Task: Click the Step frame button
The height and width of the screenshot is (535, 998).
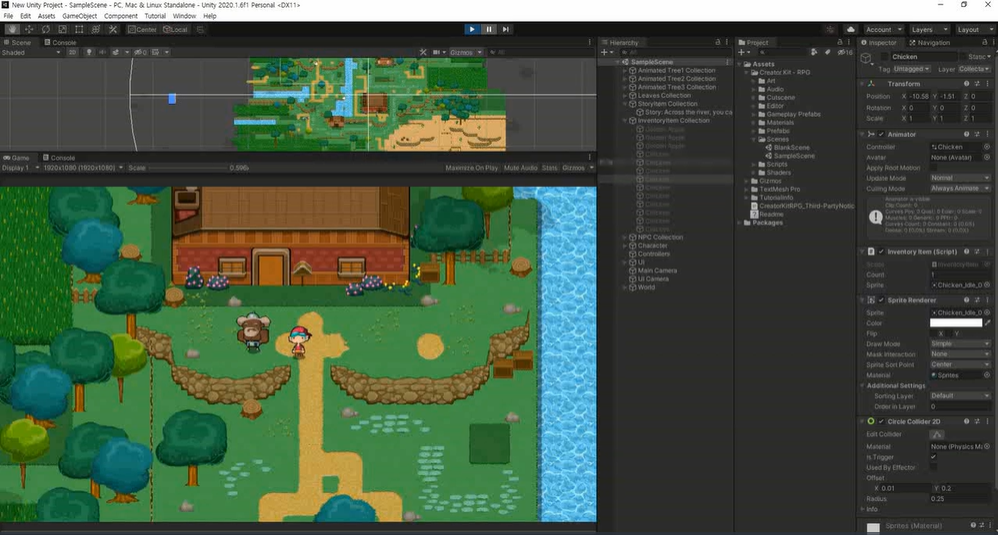Action: pos(507,29)
